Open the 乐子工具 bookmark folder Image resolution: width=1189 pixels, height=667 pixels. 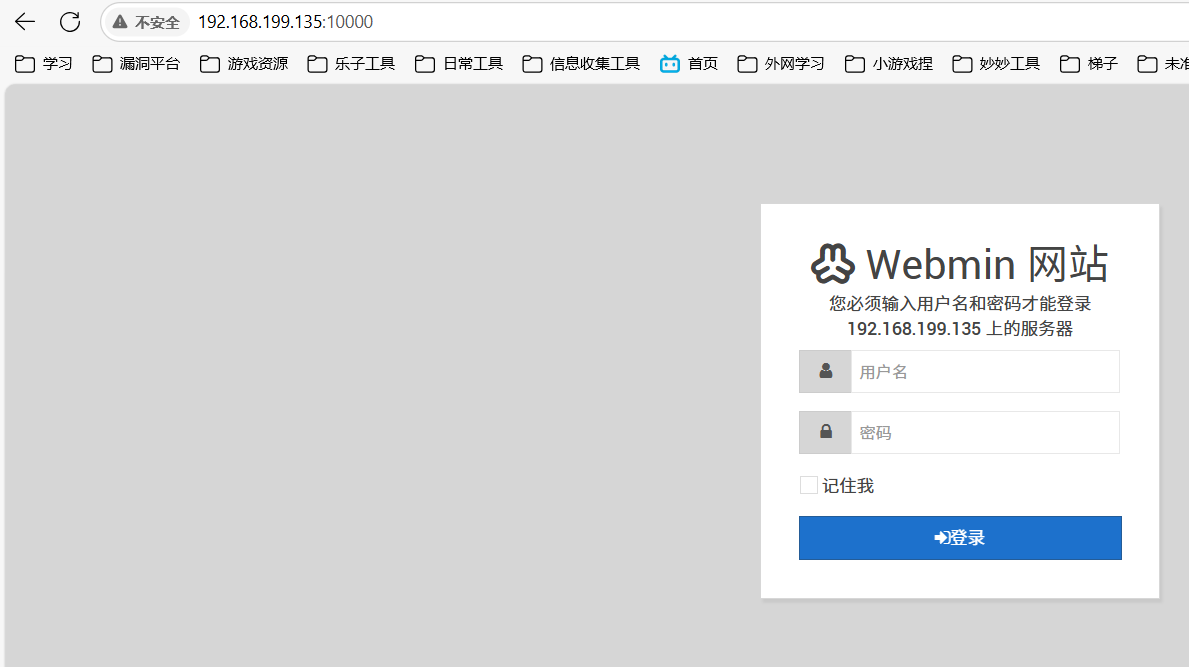[351, 64]
